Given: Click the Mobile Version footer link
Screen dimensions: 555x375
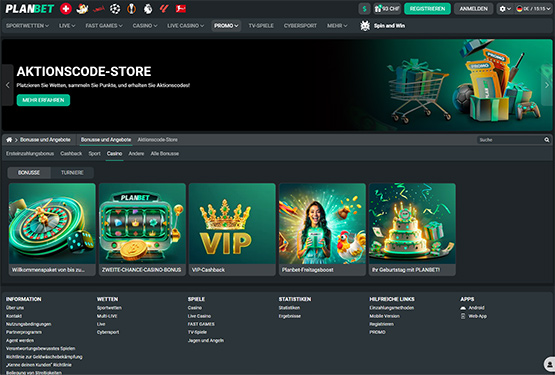Looking at the screenshot, I should (x=384, y=316).
